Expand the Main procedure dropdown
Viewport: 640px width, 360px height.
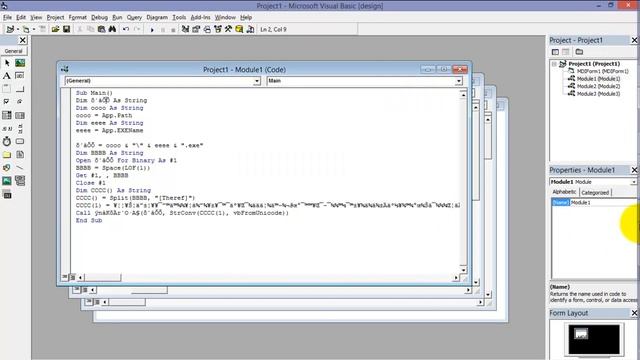click(x=459, y=81)
